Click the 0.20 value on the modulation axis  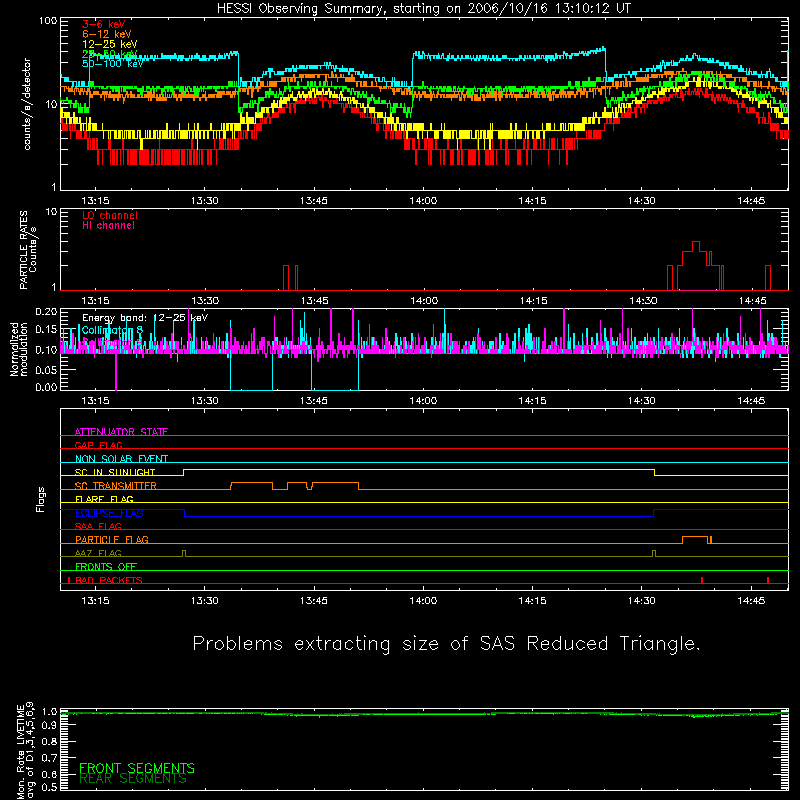click(x=46, y=312)
